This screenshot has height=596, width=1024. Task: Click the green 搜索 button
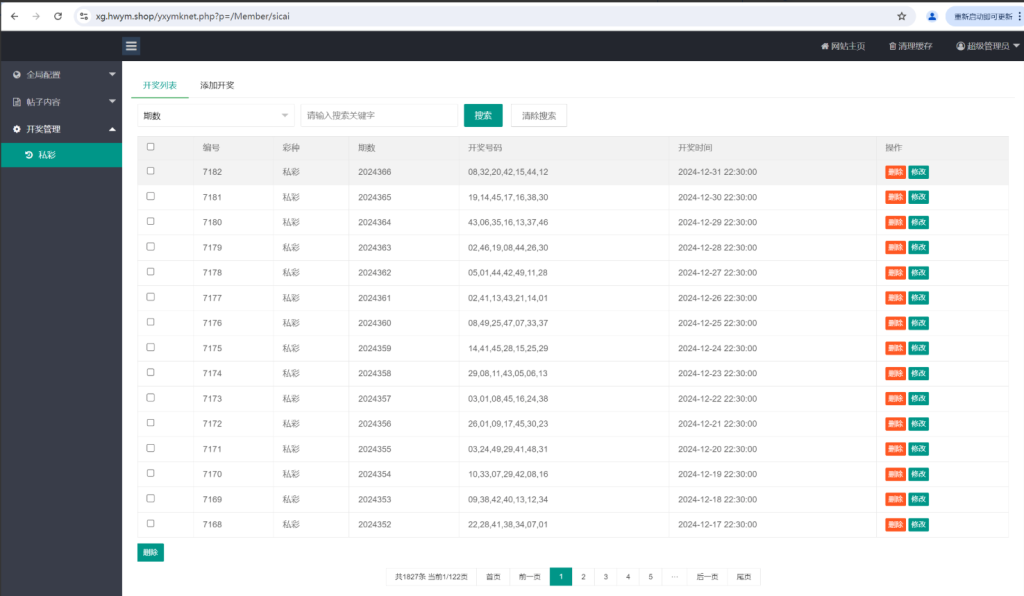483,116
